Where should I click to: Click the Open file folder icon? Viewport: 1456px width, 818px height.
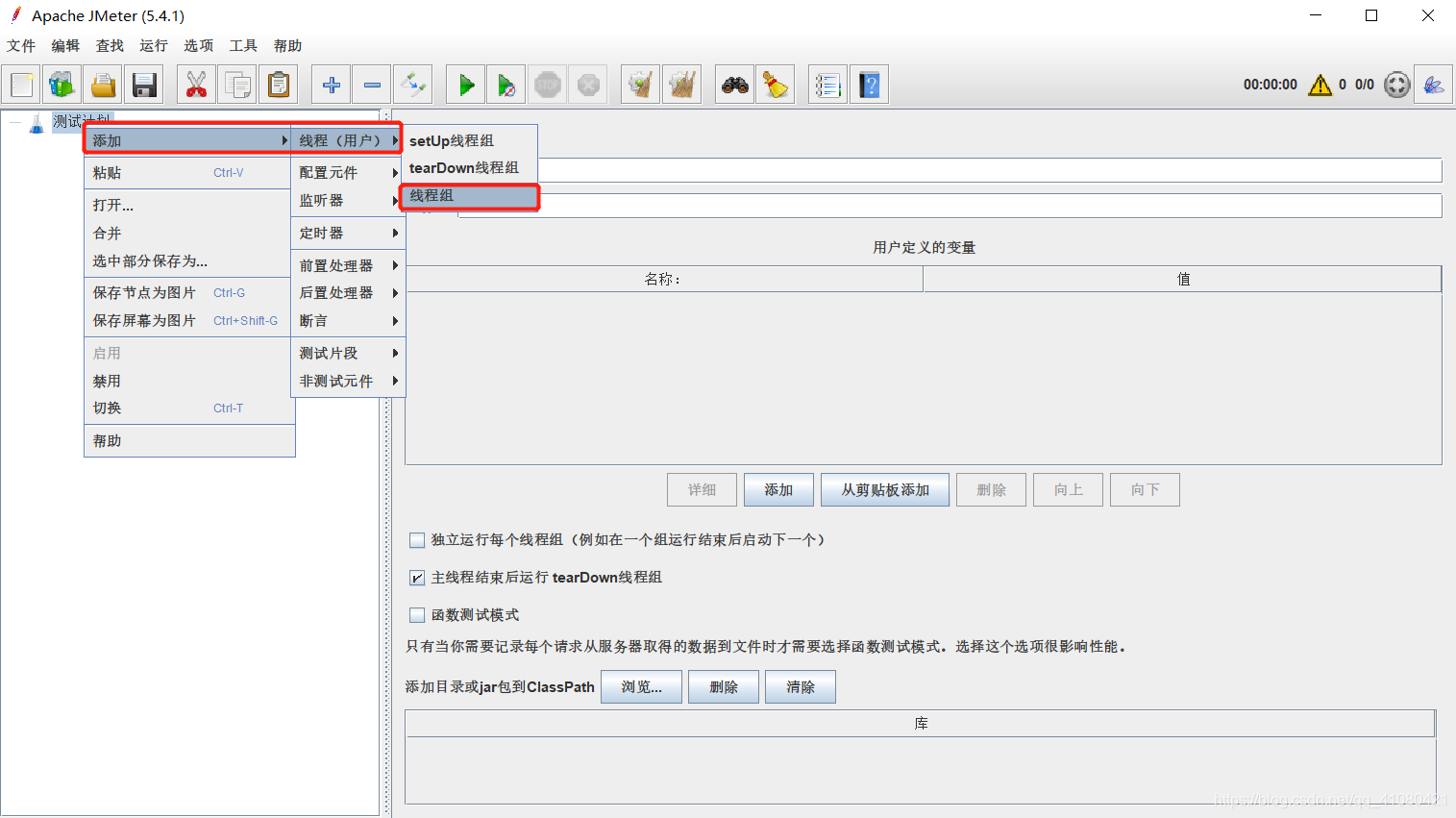[103, 85]
